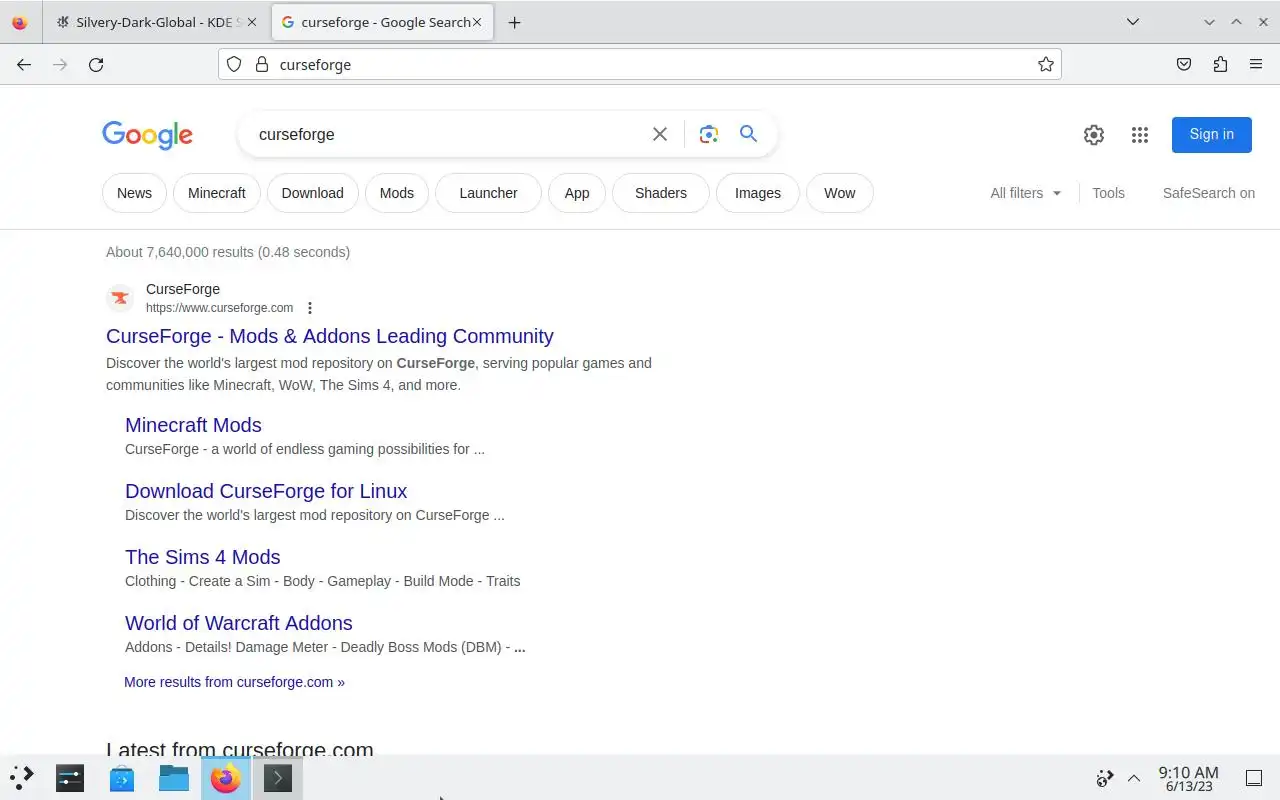Click into the Google search field
This screenshot has height=800, width=1280.
point(445,134)
